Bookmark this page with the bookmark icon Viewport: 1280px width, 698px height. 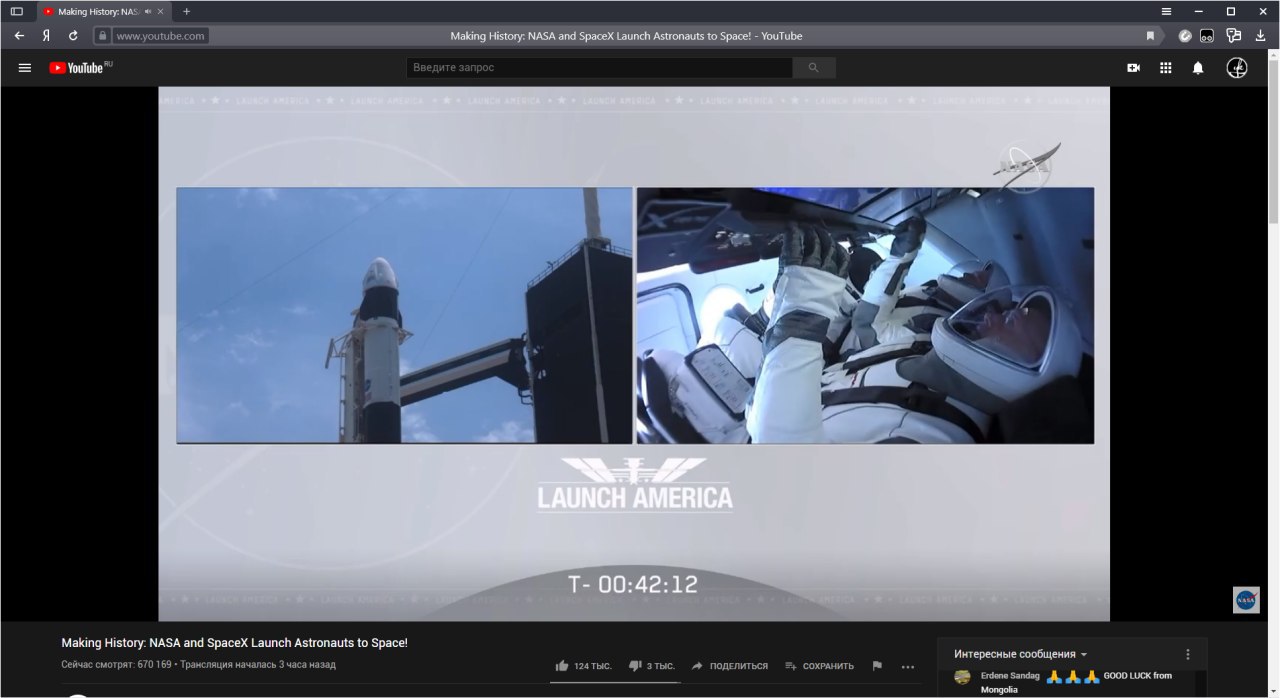(x=1150, y=35)
